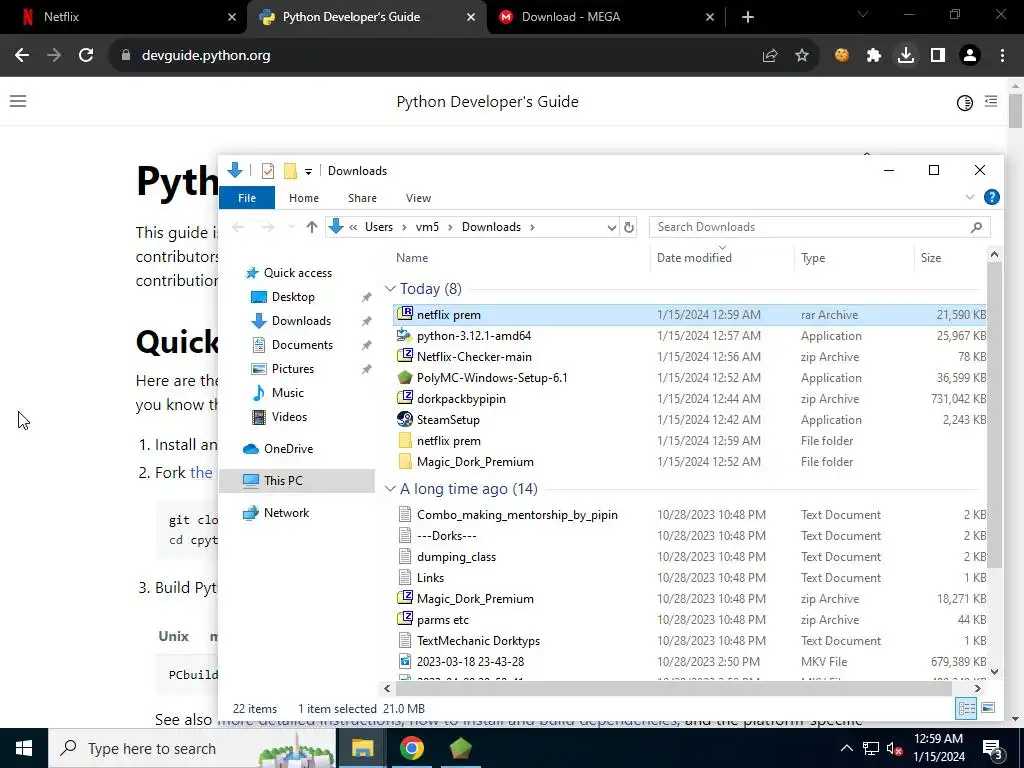Switch to details view layout icon
1024x768 pixels.
click(967, 708)
